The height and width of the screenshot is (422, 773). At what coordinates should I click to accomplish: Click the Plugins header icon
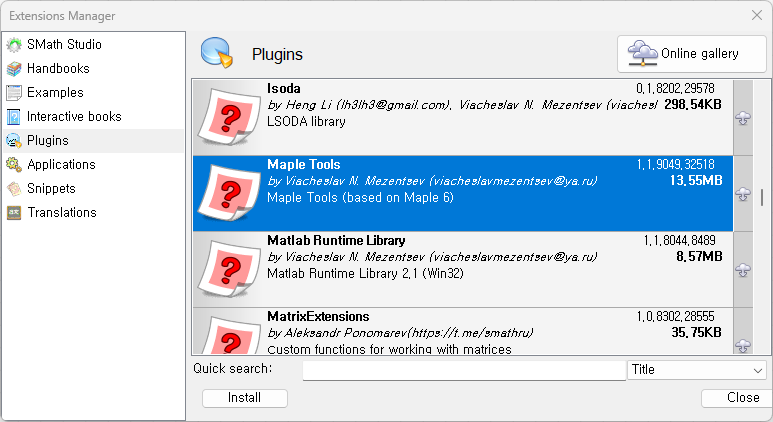(x=216, y=52)
